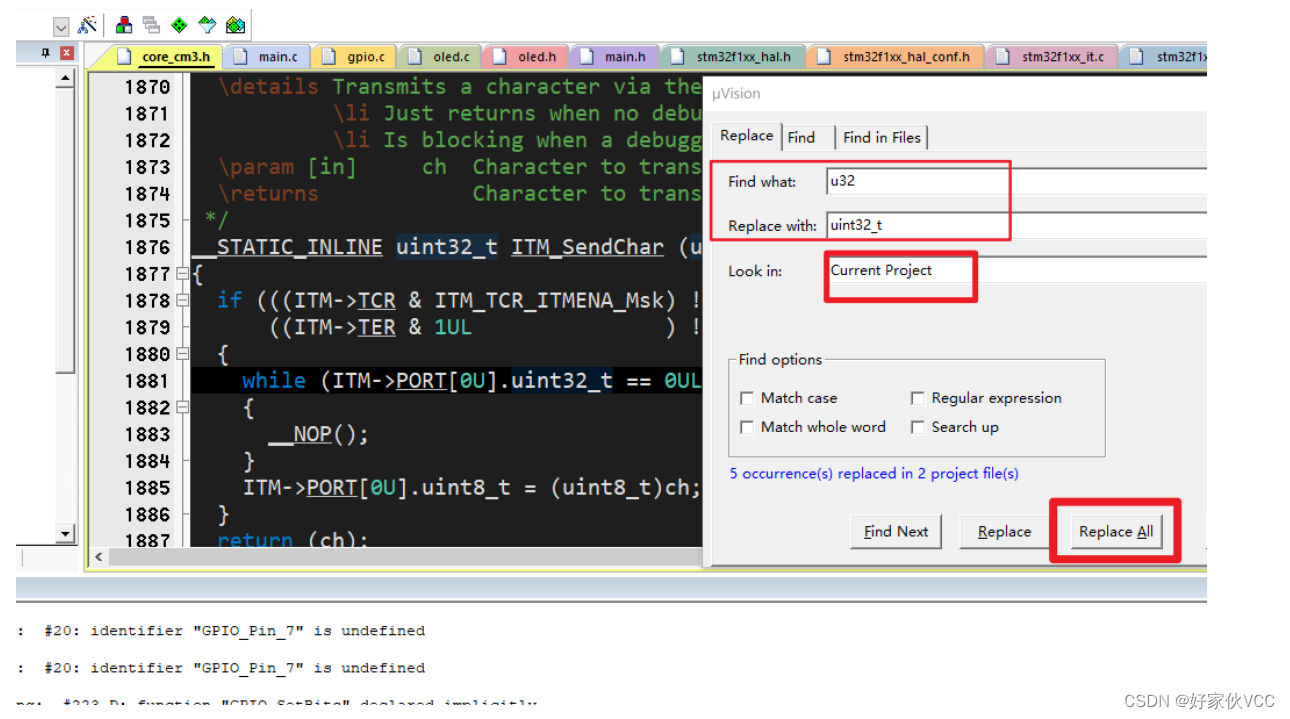Click the Replace with input field

click(x=1016, y=225)
